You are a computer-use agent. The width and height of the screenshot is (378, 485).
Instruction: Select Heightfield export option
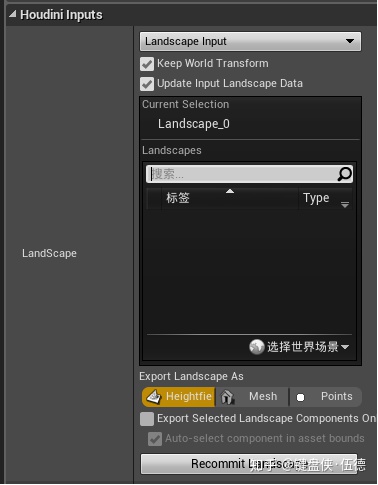tap(179, 397)
